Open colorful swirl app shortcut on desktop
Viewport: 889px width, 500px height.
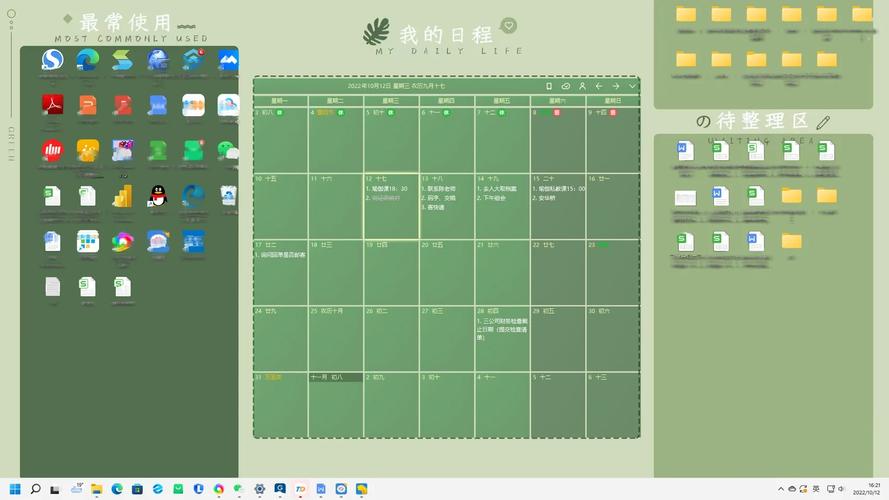click(122, 241)
